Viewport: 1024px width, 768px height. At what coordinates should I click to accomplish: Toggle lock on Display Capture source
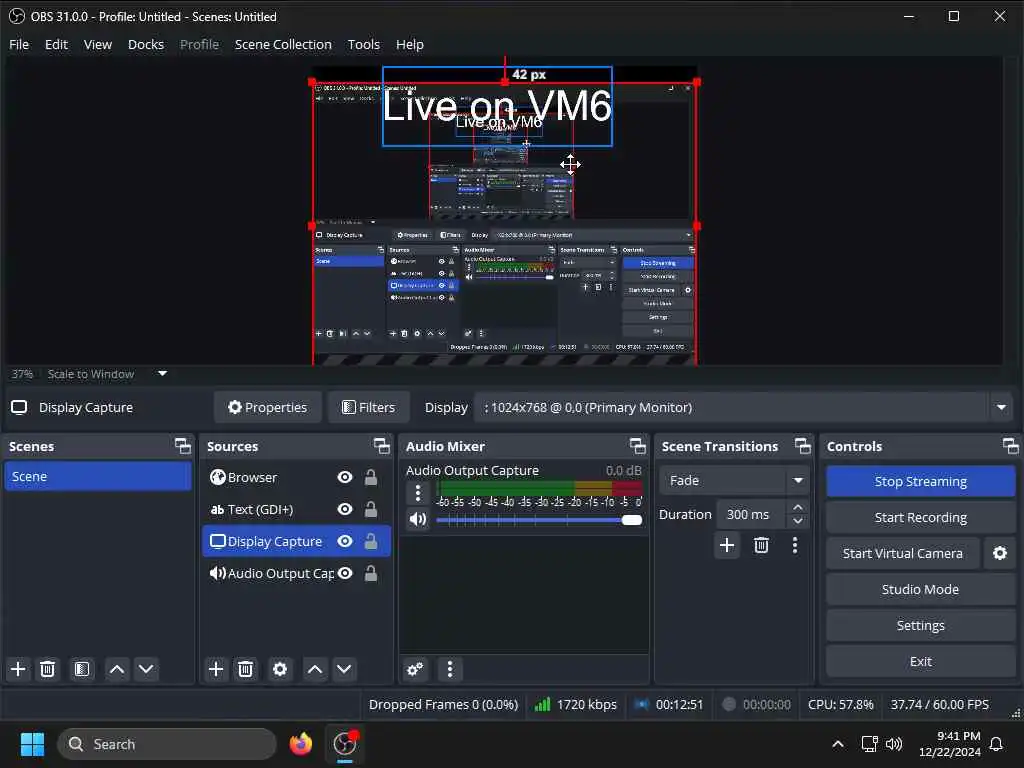pos(371,541)
